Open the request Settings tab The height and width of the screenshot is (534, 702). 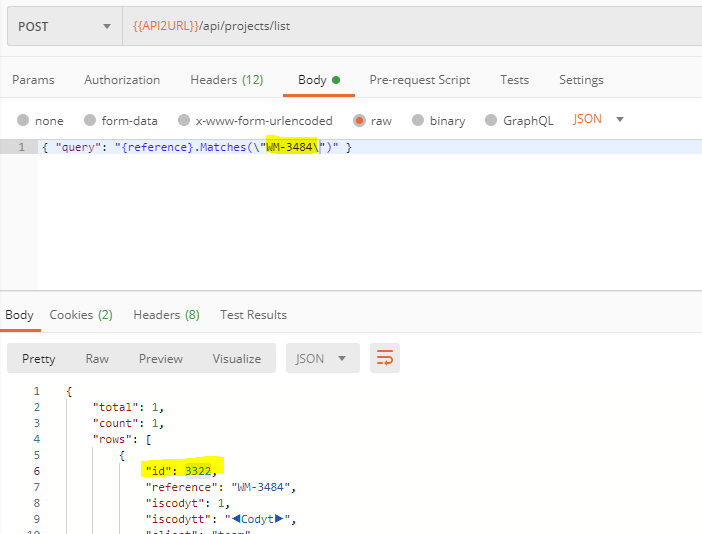click(581, 80)
